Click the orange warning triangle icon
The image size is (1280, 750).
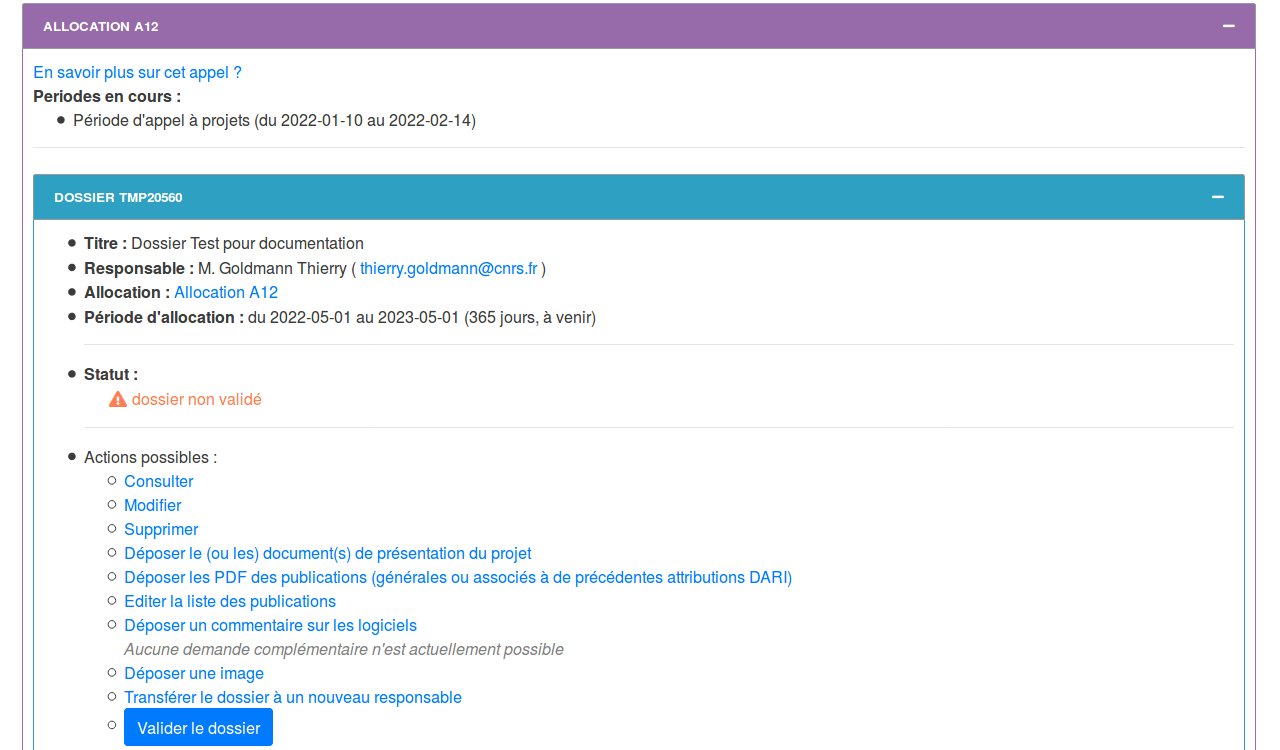tap(118, 400)
